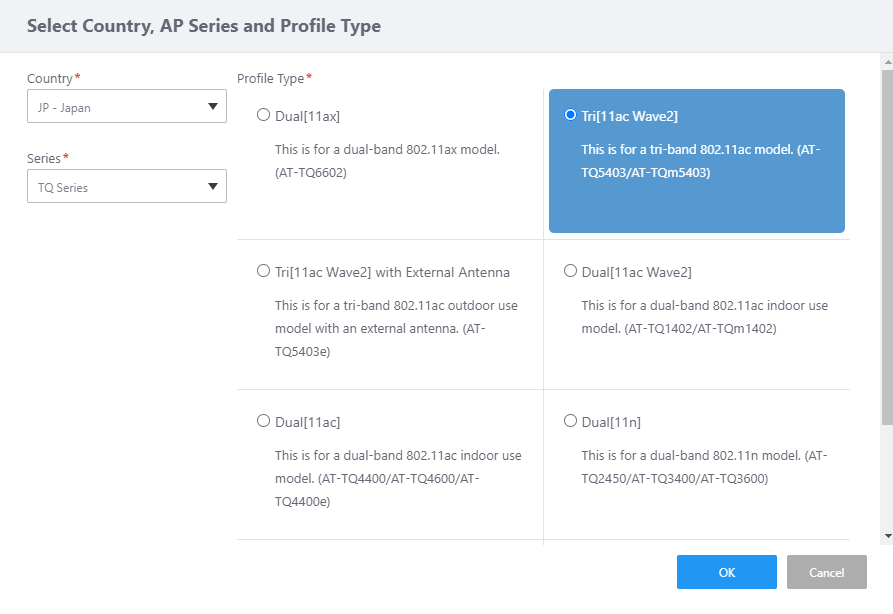Confirm the selection with OK
Image resolution: width=893 pixels, height=614 pixels.
click(x=726, y=572)
